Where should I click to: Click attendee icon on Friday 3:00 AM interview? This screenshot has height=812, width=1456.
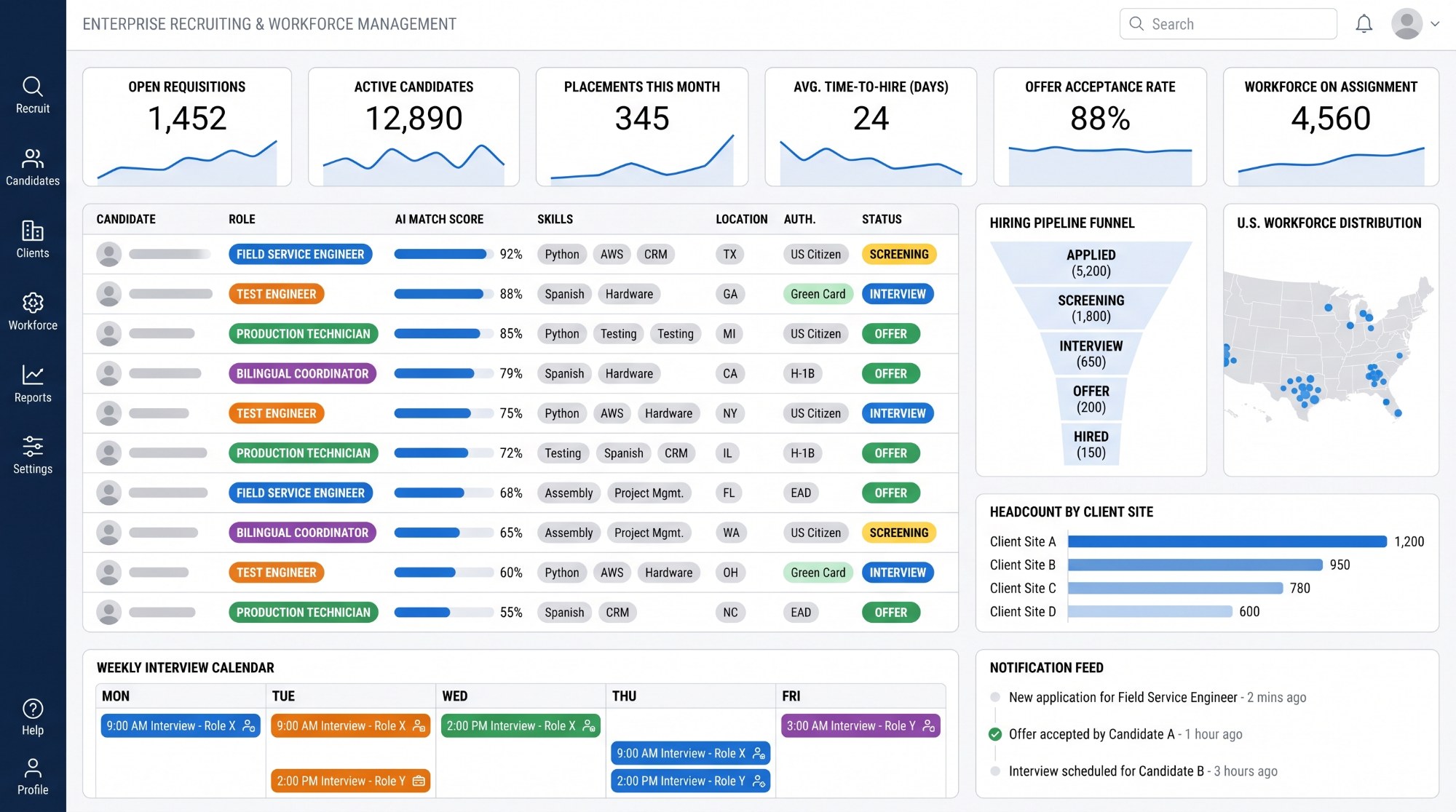[928, 725]
